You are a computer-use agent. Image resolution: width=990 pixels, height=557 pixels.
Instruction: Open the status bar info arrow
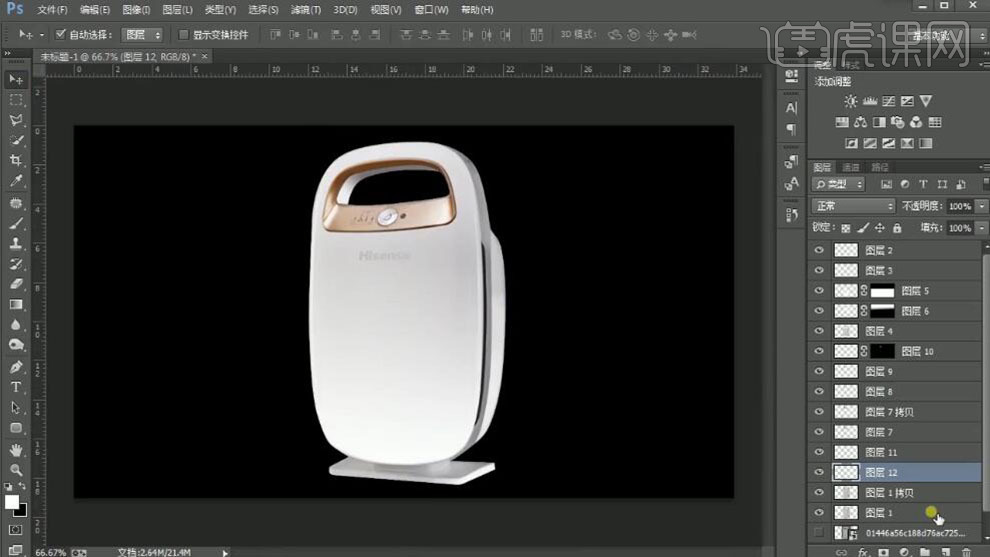(x=225, y=553)
